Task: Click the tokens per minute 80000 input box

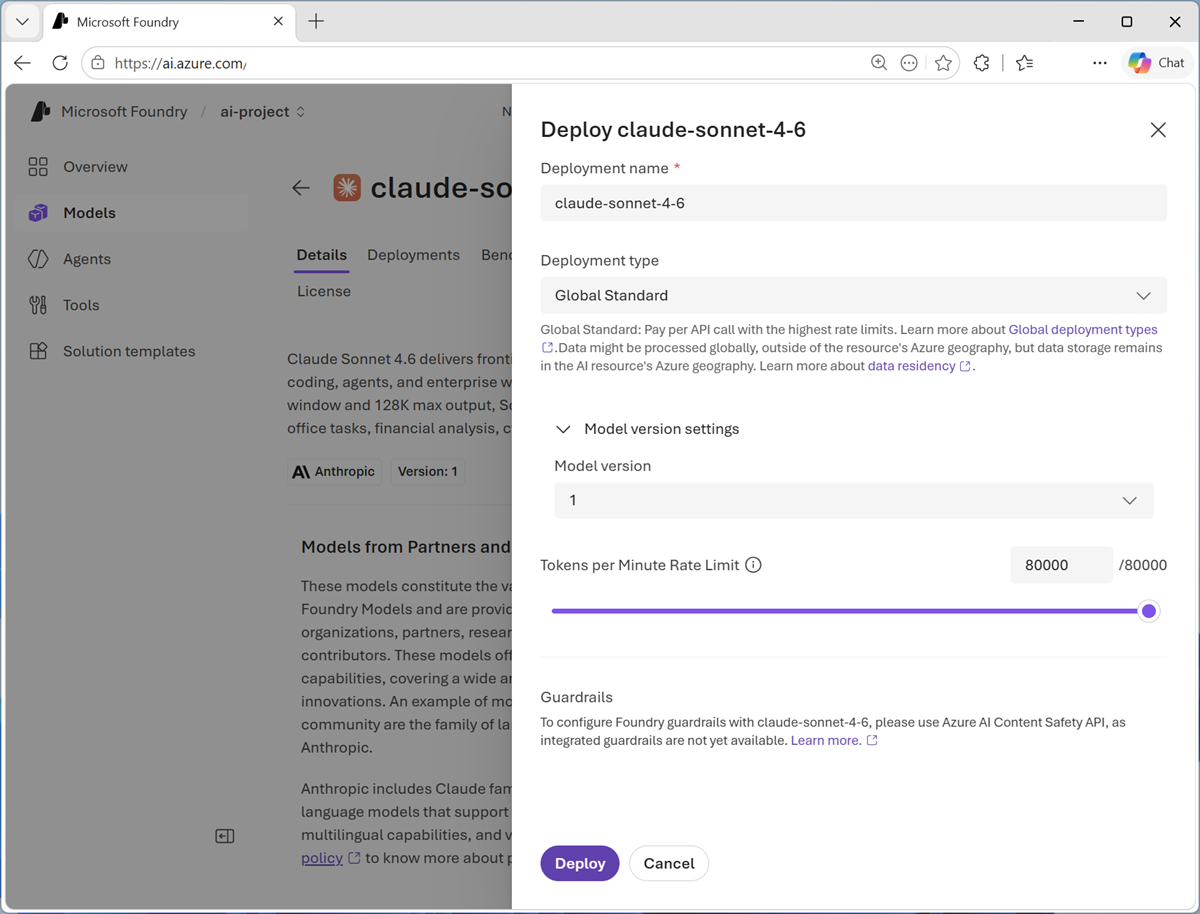Action: pyautogui.click(x=1061, y=565)
